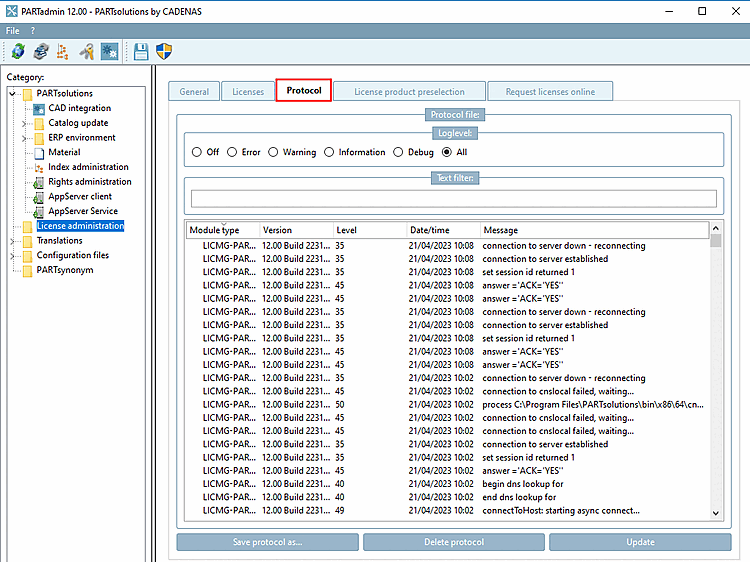Click the keys icon in toolbar
The width and height of the screenshot is (750, 562).
click(87, 51)
